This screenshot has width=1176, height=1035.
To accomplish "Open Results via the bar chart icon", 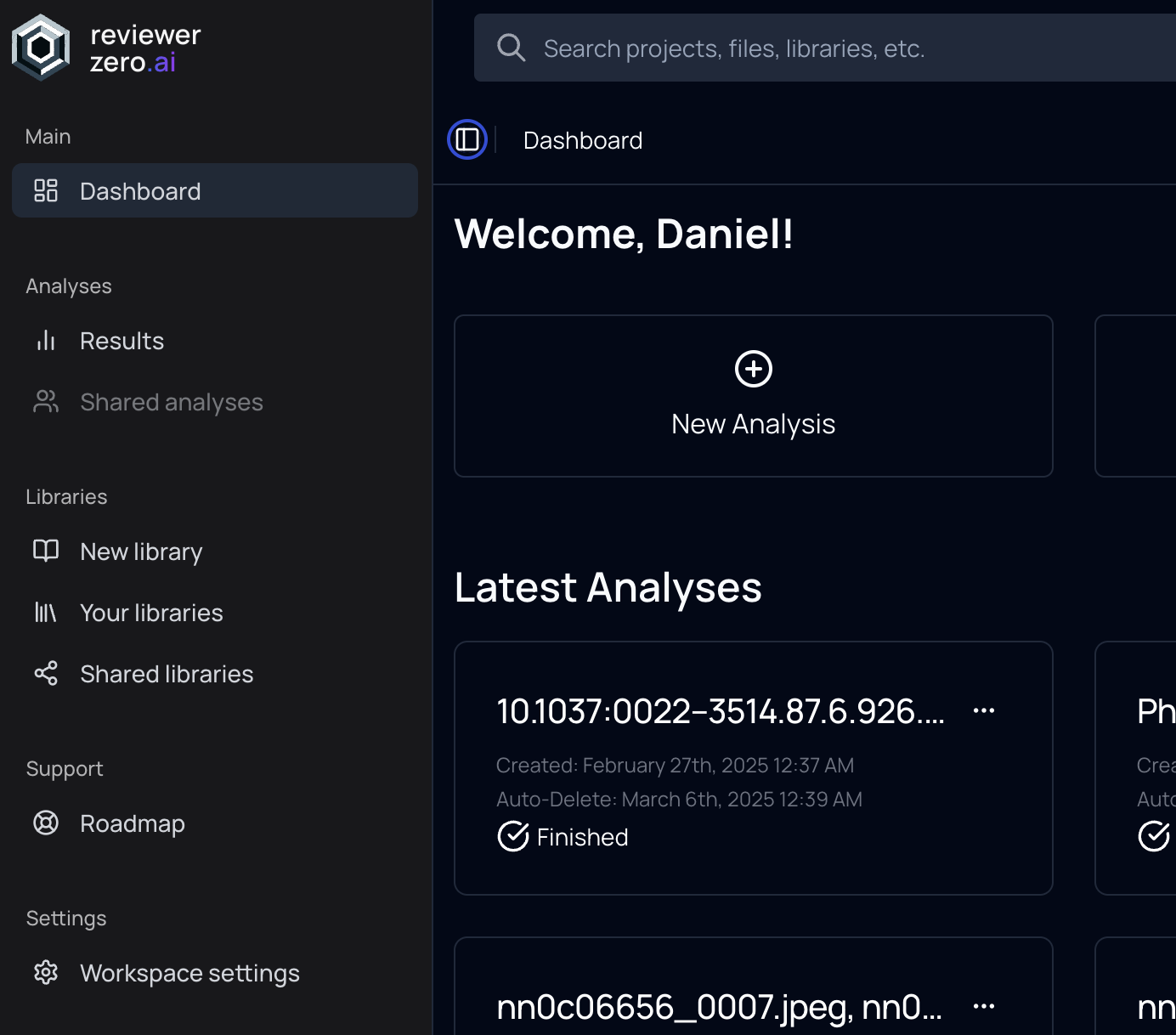I will [45, 340].
